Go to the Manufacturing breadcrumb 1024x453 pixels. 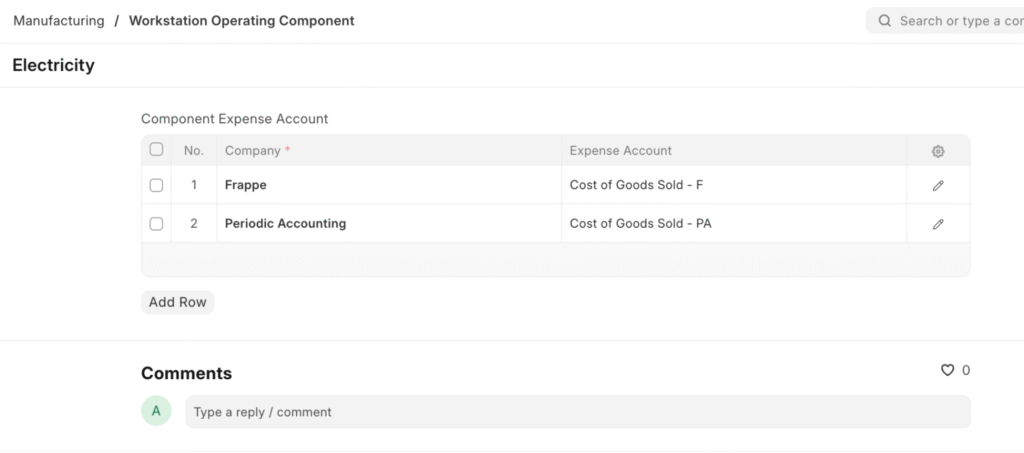(59, 21)
